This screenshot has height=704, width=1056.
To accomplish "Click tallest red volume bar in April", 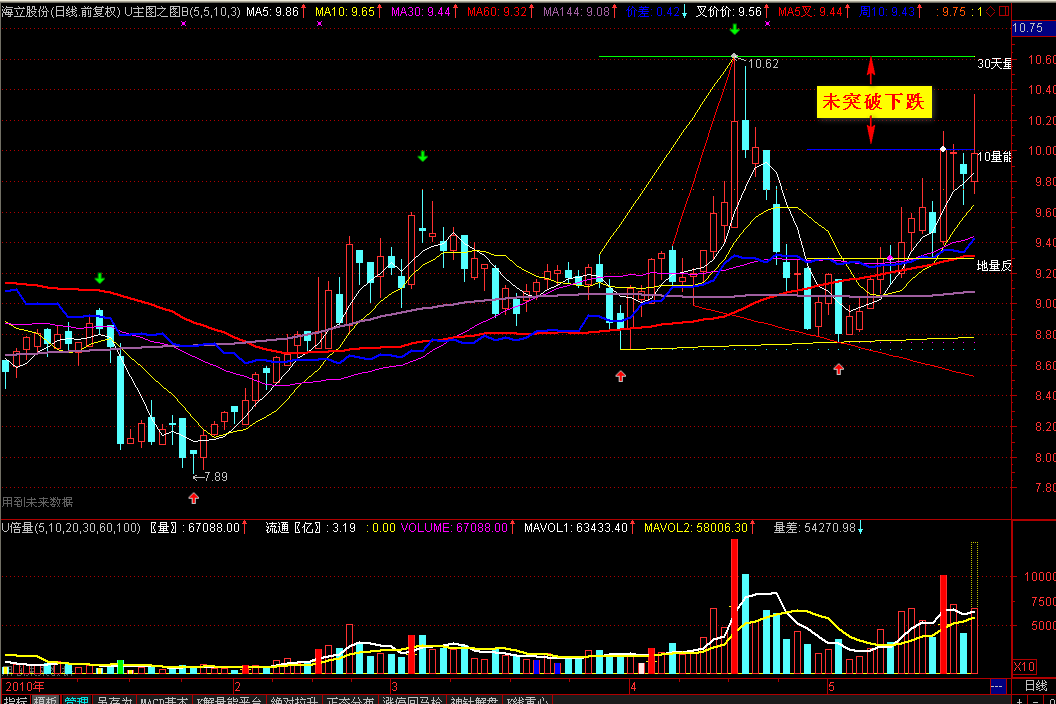I will click(734, 606).
